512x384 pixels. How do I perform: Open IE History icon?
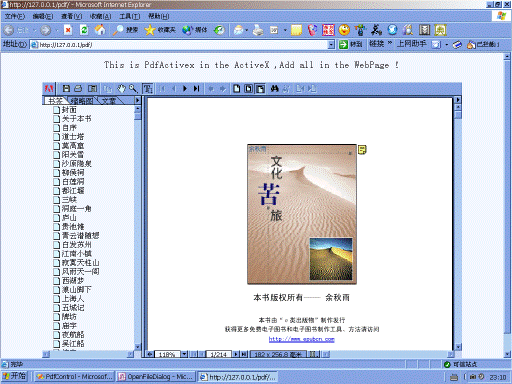tap(219, 30)
